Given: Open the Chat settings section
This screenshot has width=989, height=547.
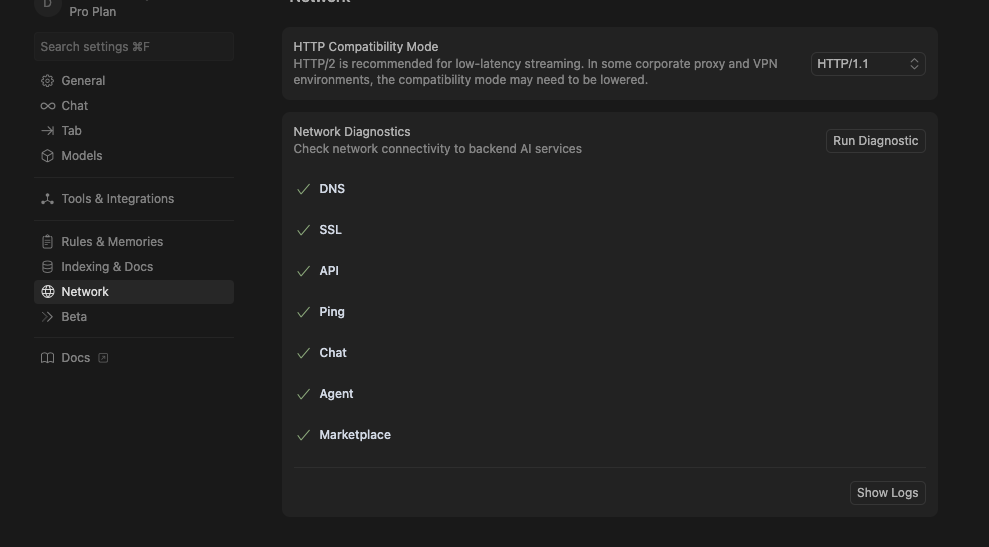Looking at the screenshot, I should pyautogui.click(x=75, y=106).
